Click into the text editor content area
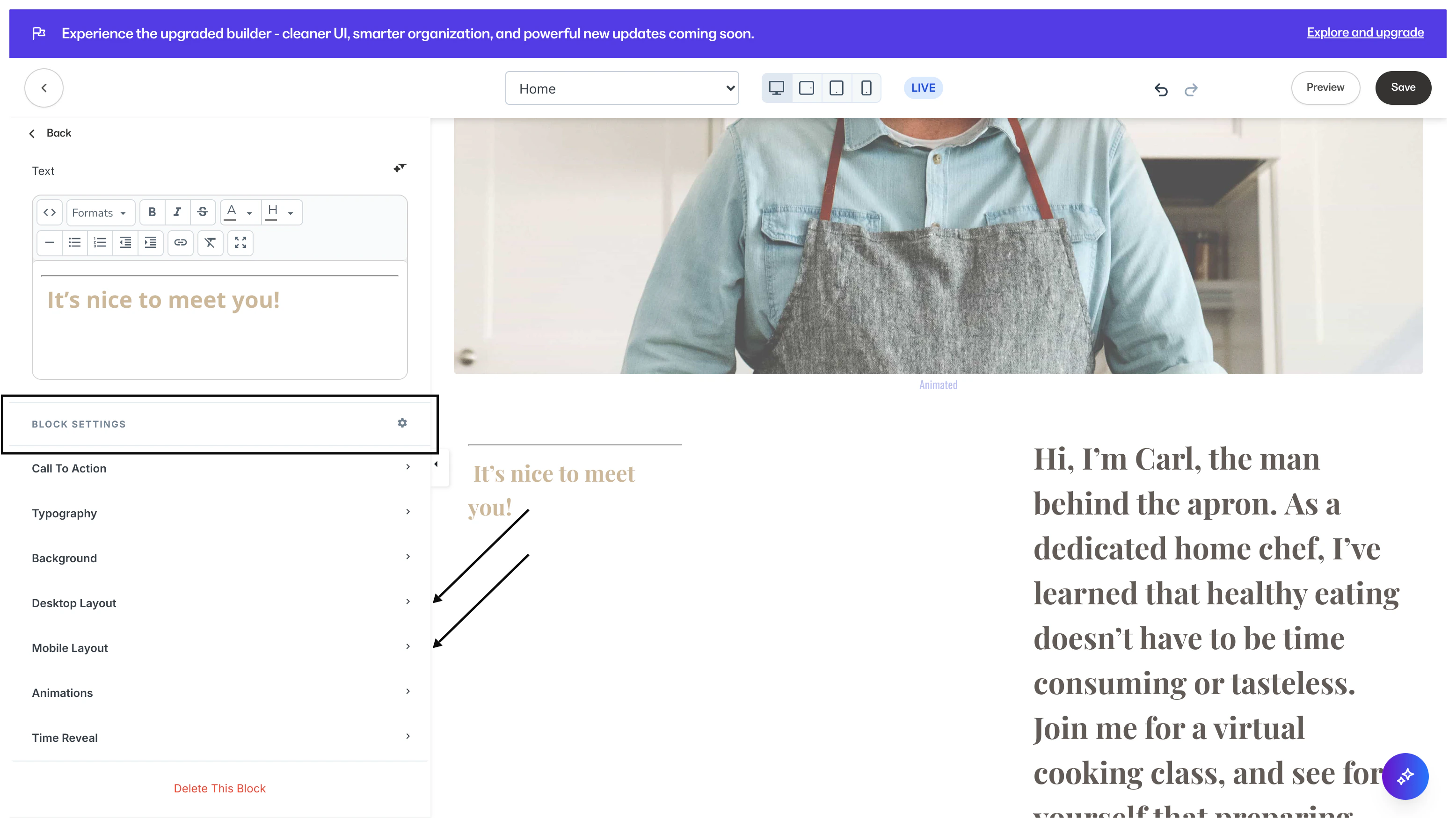1456x827 pixels. click(220, 321)
